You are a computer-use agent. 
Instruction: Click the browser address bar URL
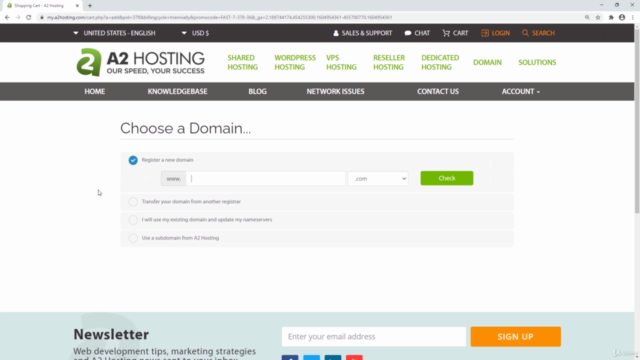pos(220,18)
